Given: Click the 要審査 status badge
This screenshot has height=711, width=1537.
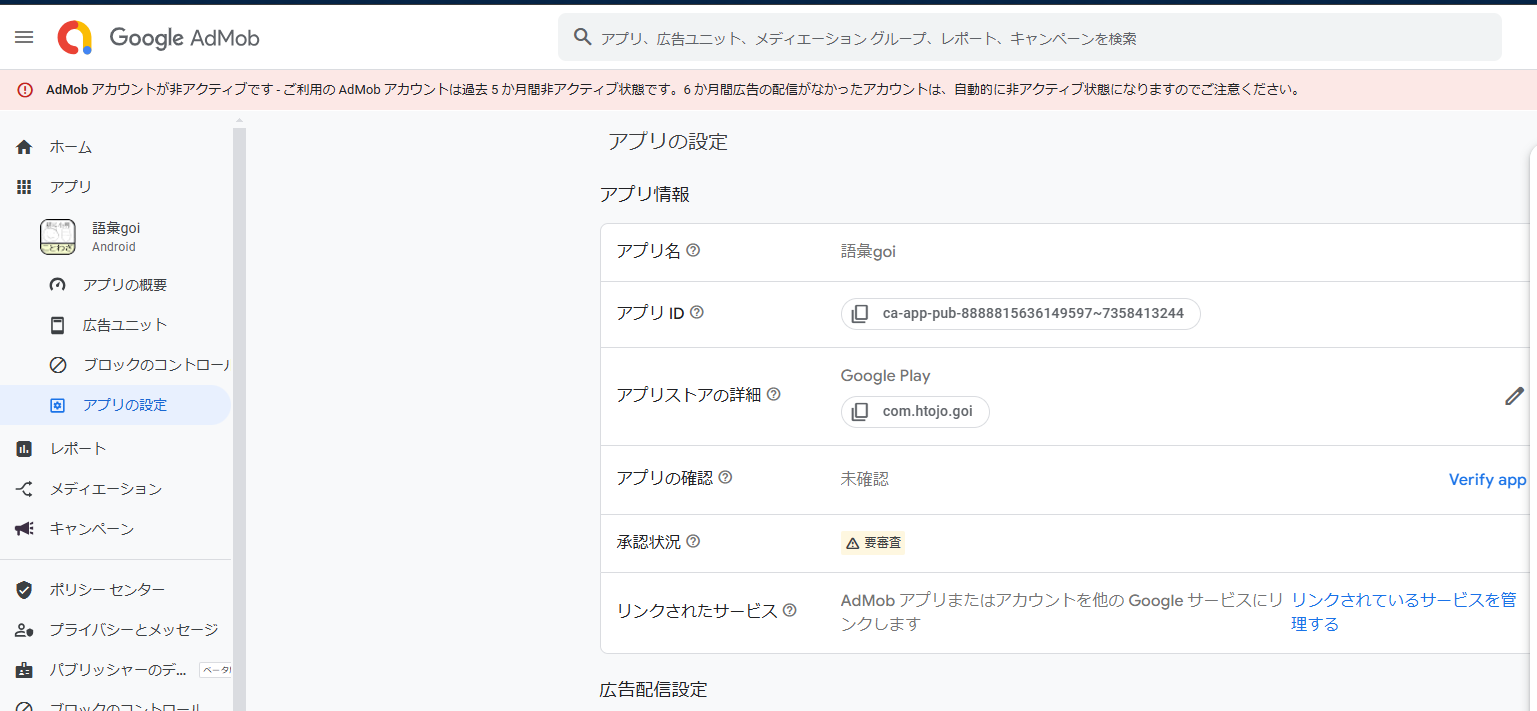Looking at the screenshot, I should tap(873, 543).
